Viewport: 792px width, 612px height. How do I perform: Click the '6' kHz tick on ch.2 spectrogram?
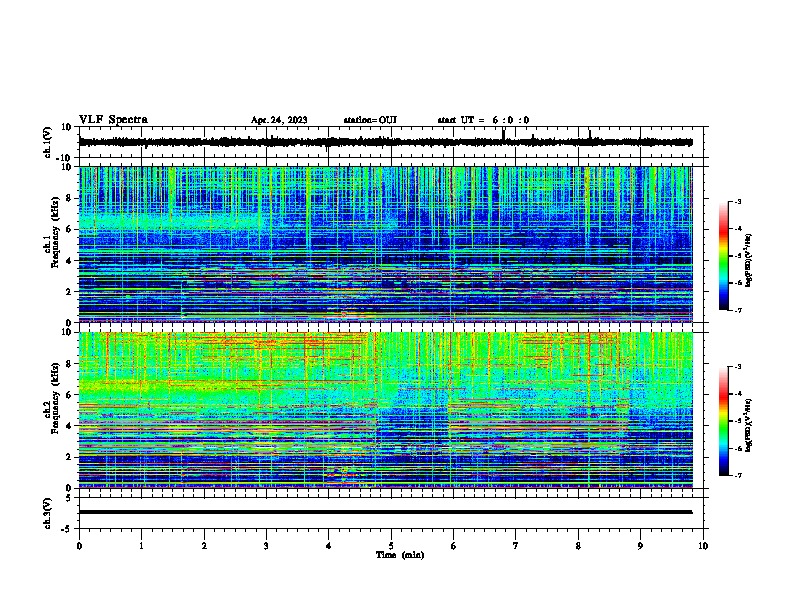70,395
